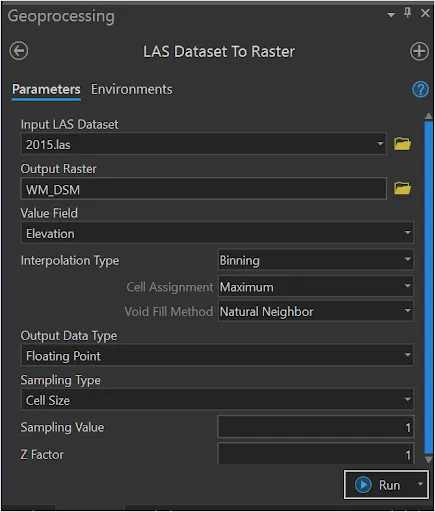Open Geoprocessing pane options menu arrow

[x=391, y=15]
